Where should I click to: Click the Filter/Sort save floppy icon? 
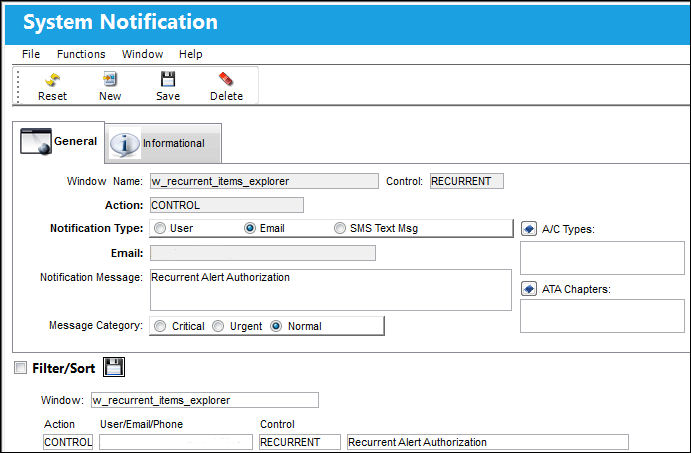point(114,367)
